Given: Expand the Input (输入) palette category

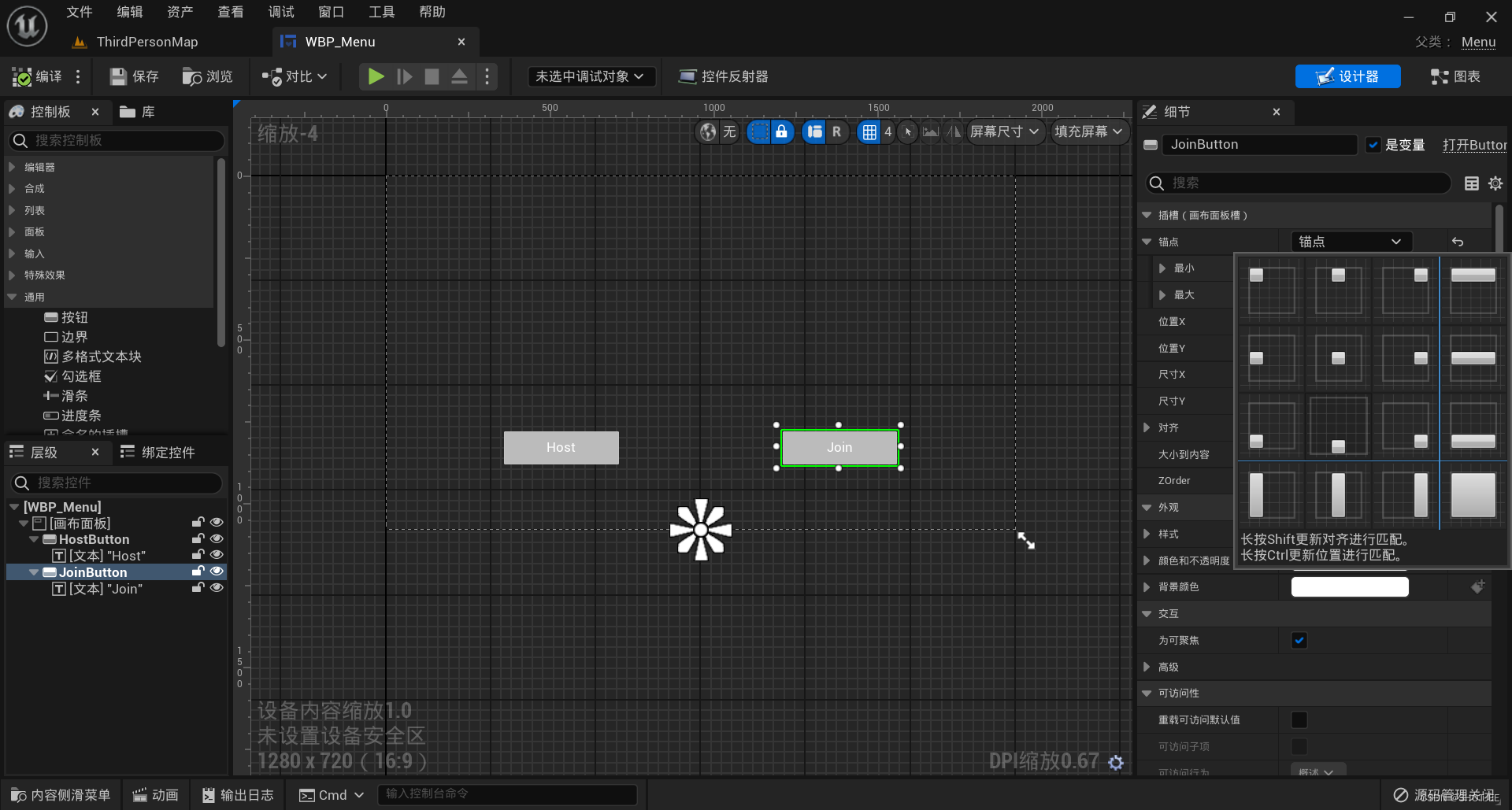Looking at the screenshot, I should pyautogui.click(x=12, y=253).
